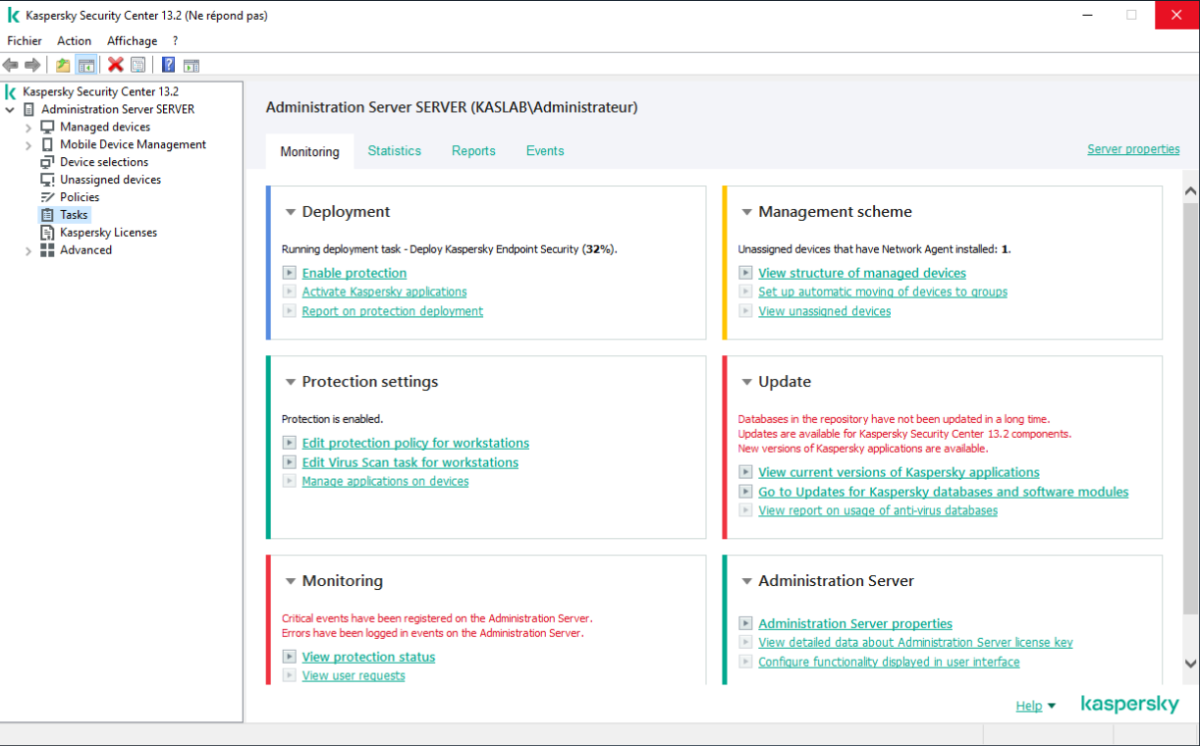Click the Kaspersky Licenses document icon

point(47,232)
